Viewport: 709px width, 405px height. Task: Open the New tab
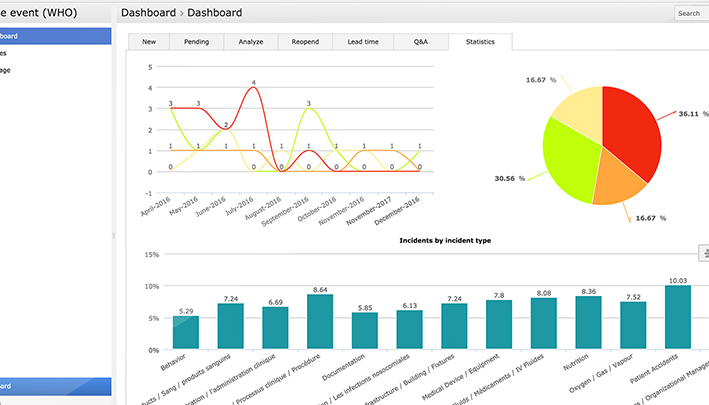click(x=149, y=42)
